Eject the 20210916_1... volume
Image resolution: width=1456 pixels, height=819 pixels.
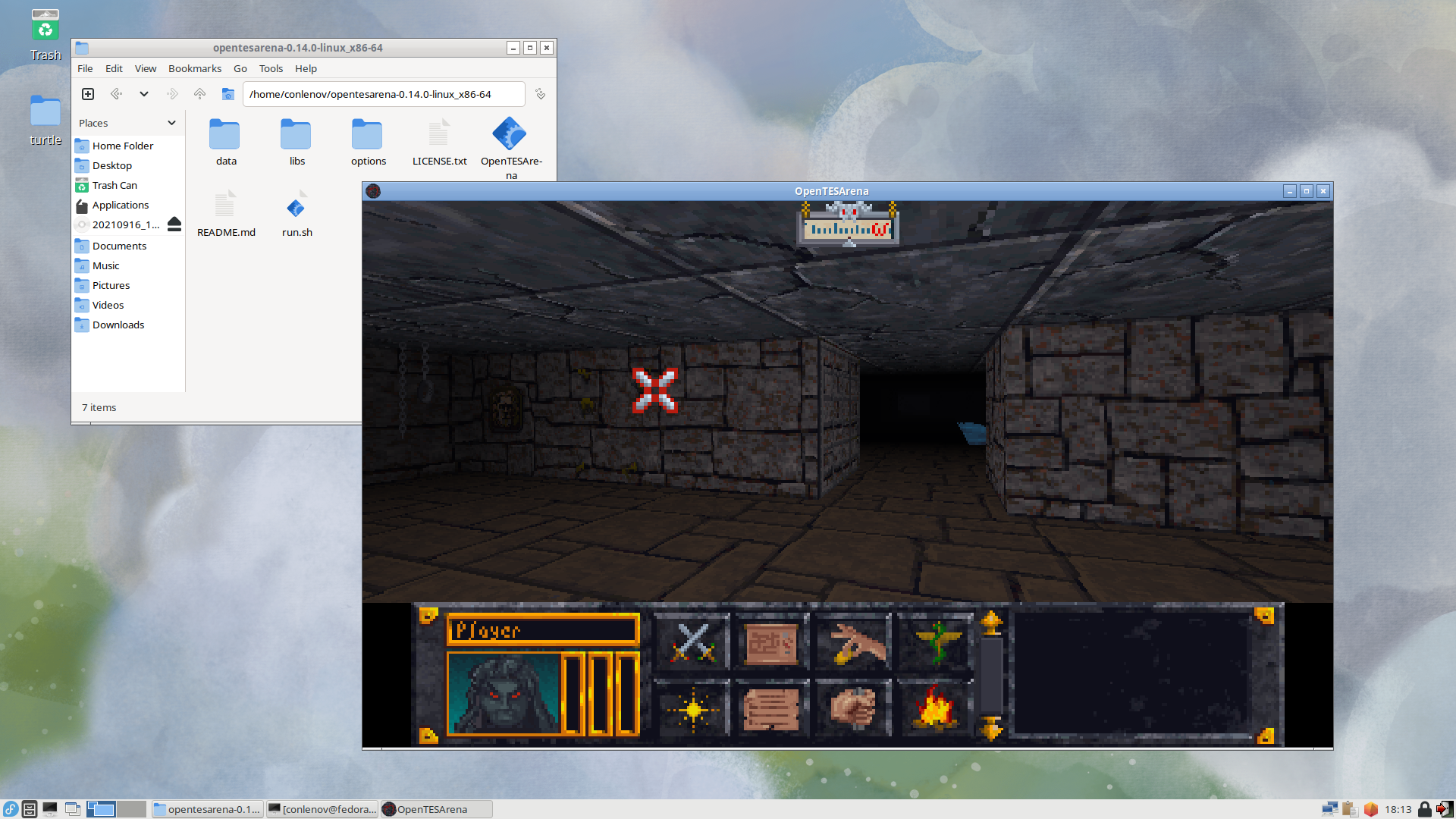174,224
